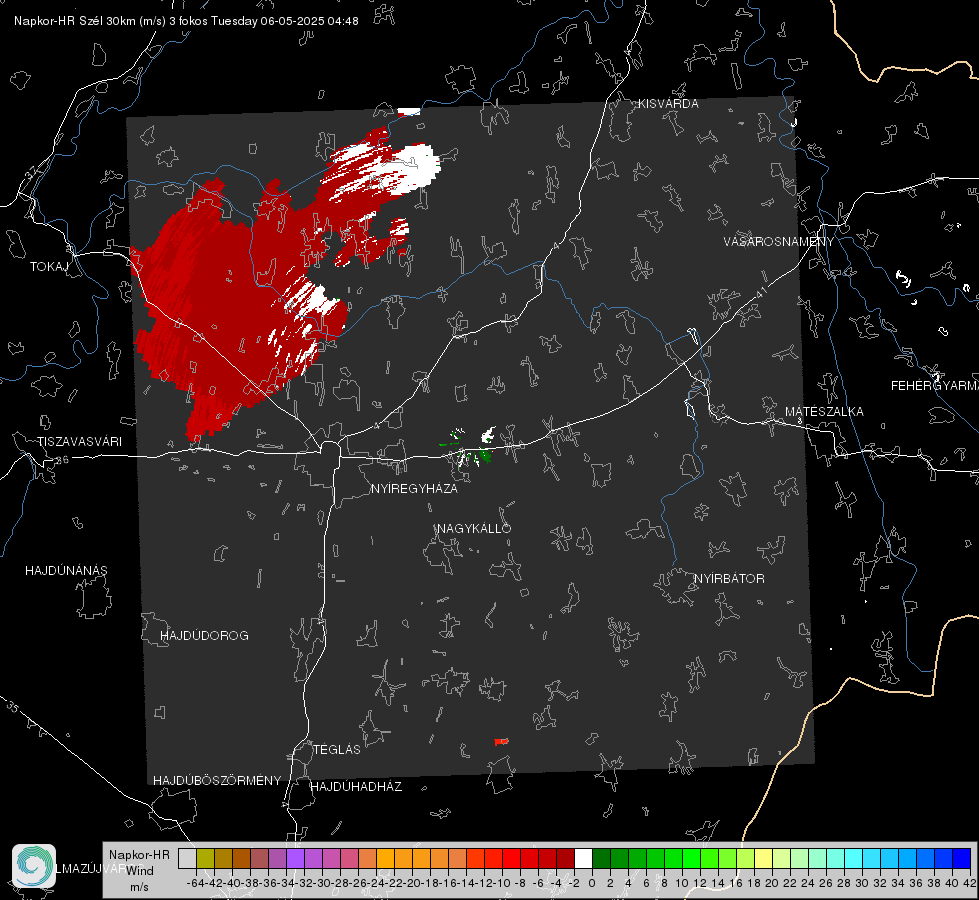
Task: Click the header text 'Napkor-HR Szél 30km (m/s) 3 fokos'
Action: point(111,21)
